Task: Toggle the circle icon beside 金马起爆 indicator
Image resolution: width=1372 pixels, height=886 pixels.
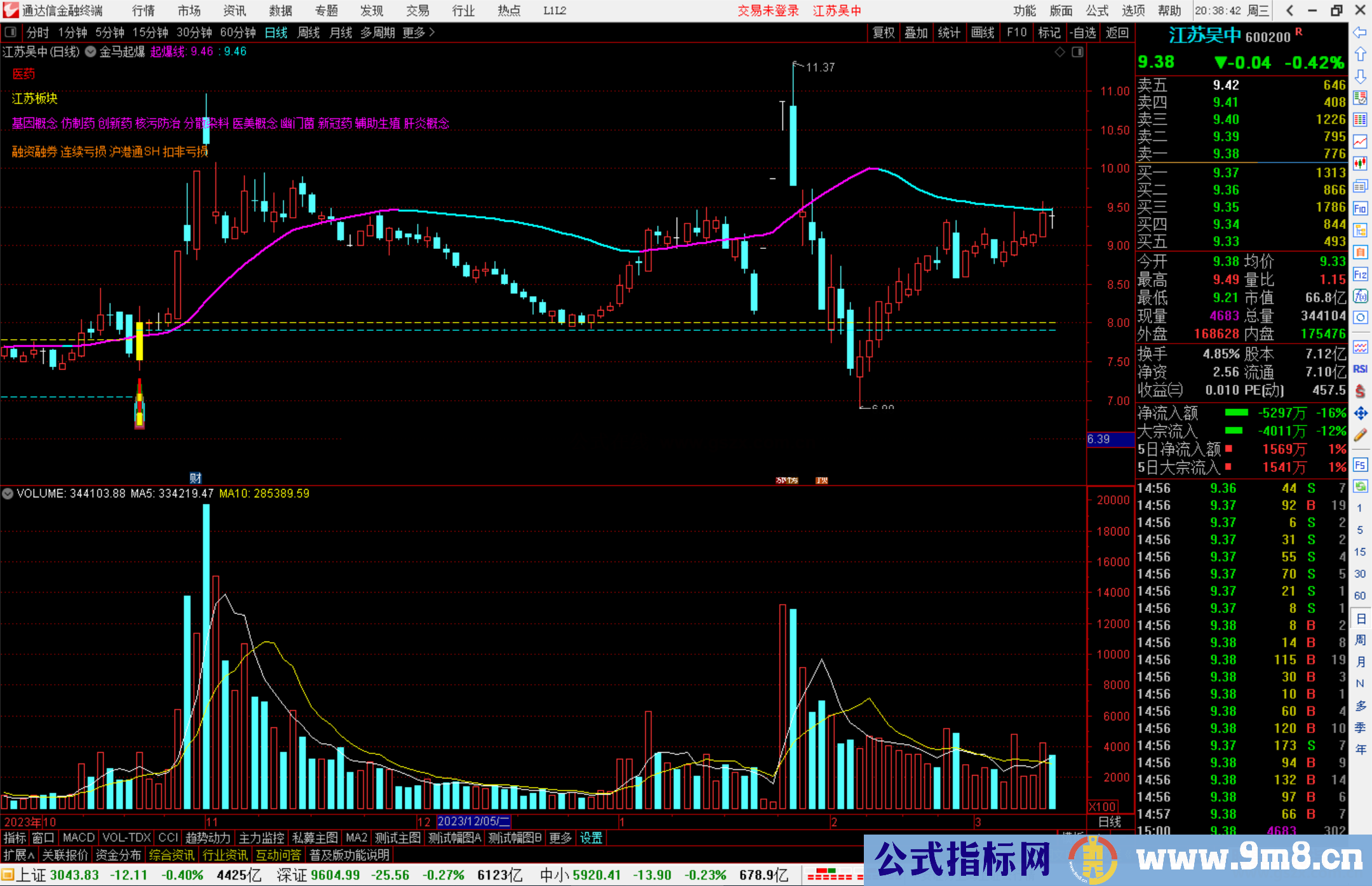Action: click(91, 52)
